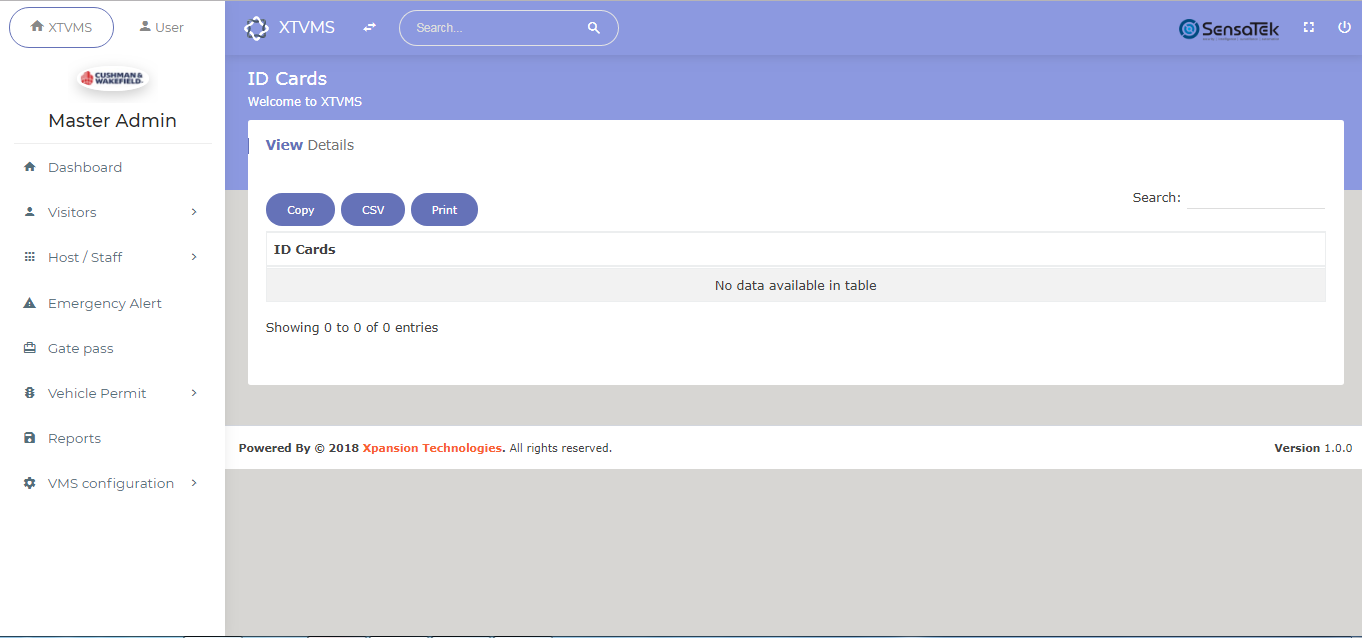Click 'Showing 0 to 0 of 0 entries' text

(352, 327)
